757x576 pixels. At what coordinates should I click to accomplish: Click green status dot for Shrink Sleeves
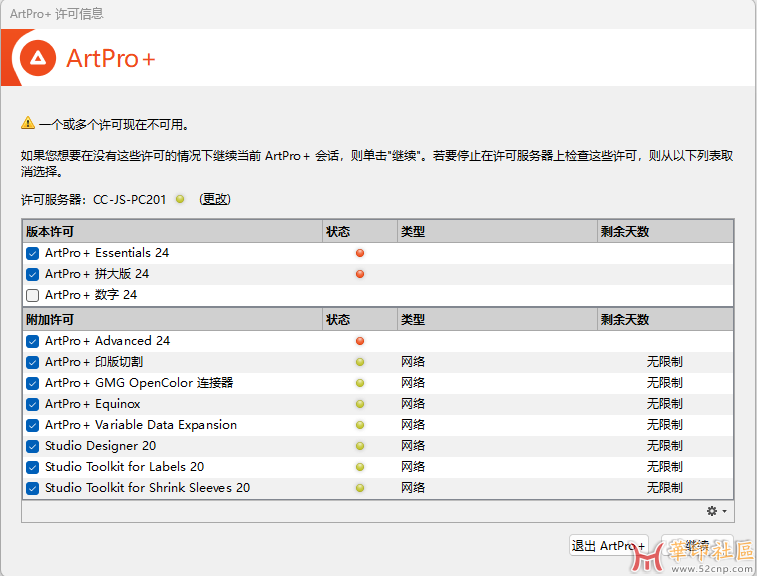(360, 488)
